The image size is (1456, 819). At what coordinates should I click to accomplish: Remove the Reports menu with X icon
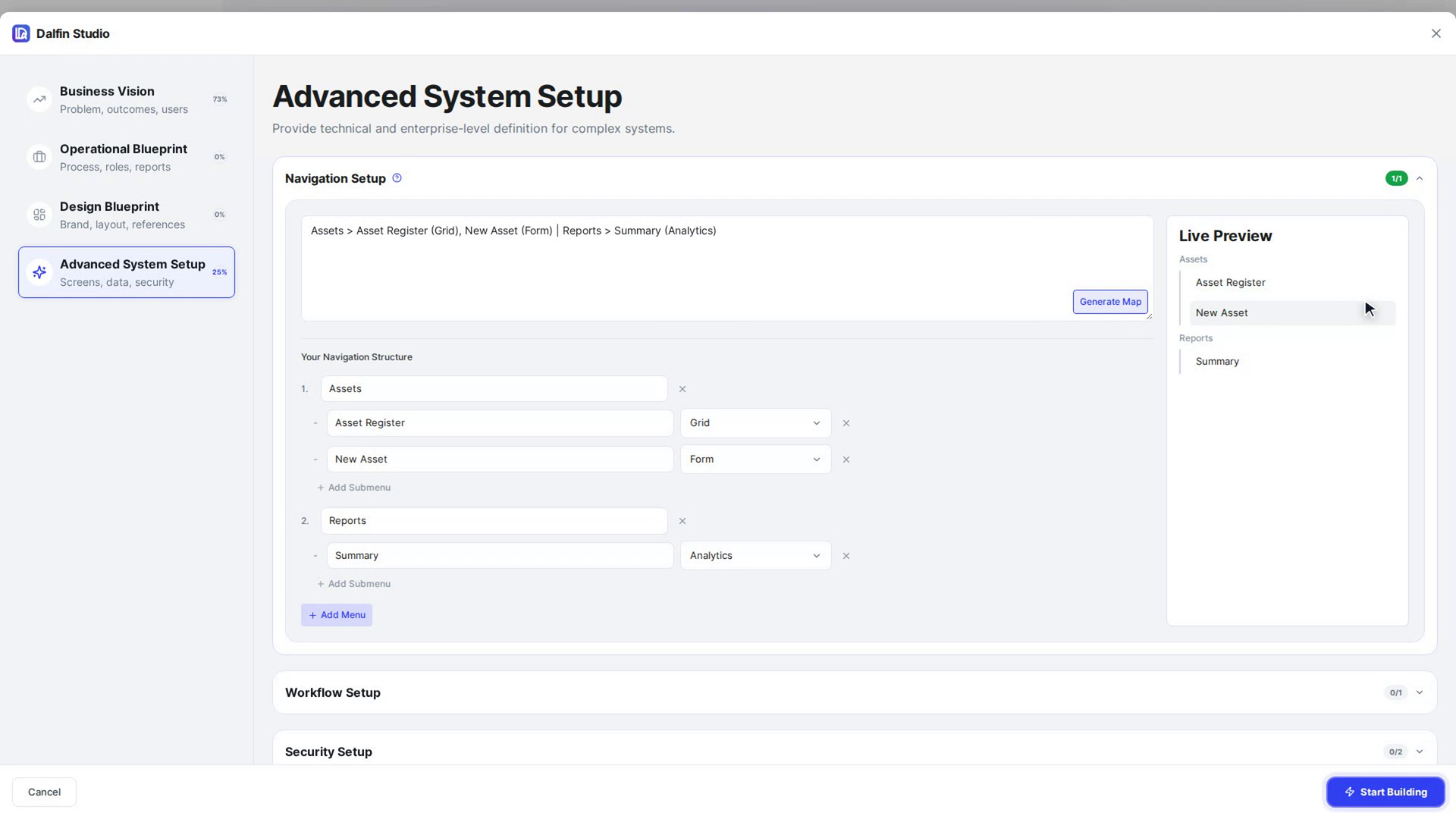pyautogui.click(x=682, y=521)
